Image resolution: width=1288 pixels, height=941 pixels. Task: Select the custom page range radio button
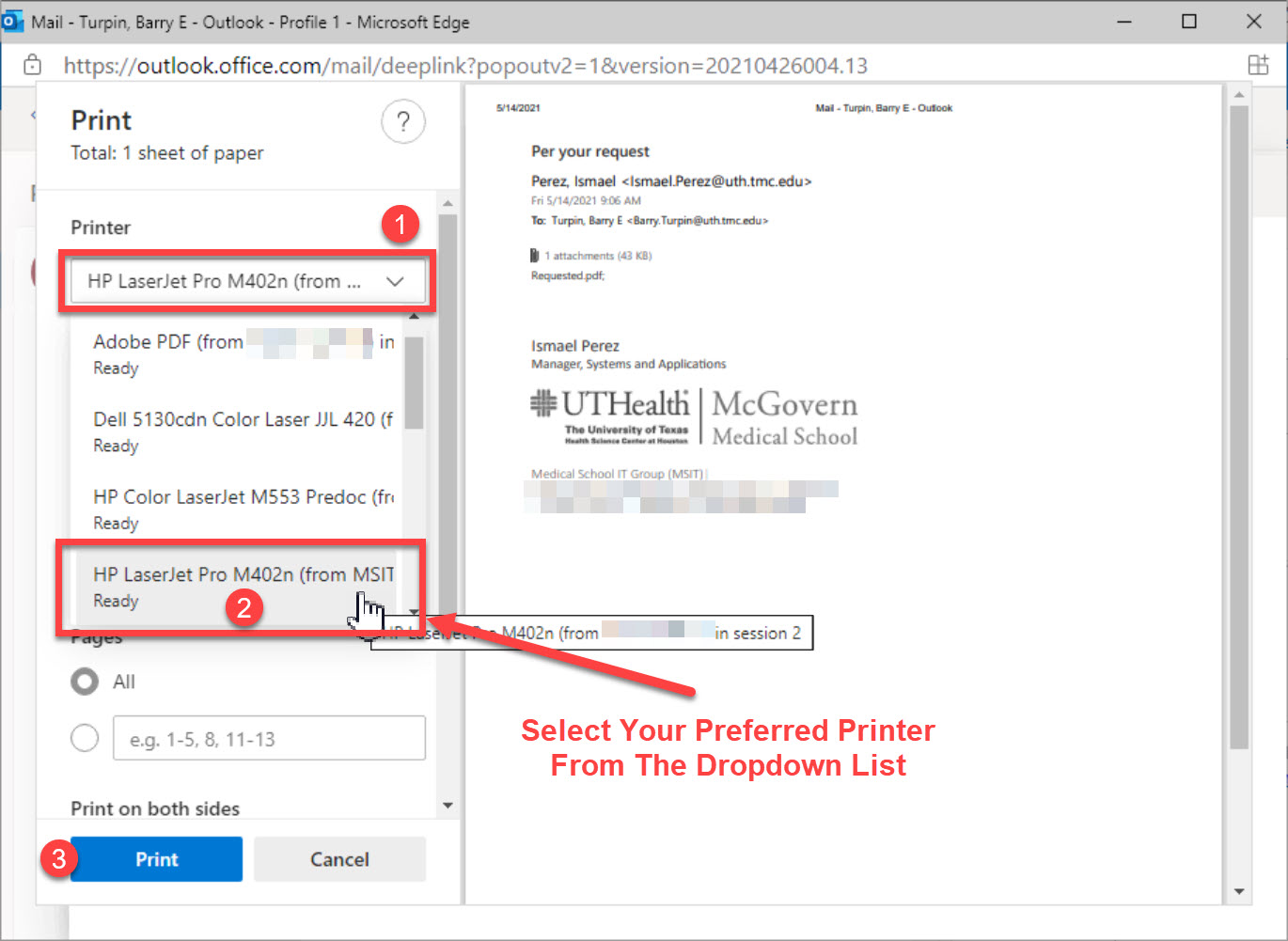click(x=85, y=739)
